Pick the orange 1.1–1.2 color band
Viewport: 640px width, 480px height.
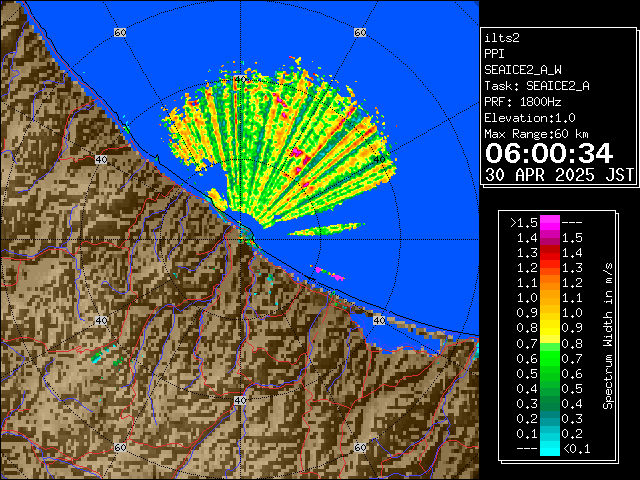pos(550,283)
